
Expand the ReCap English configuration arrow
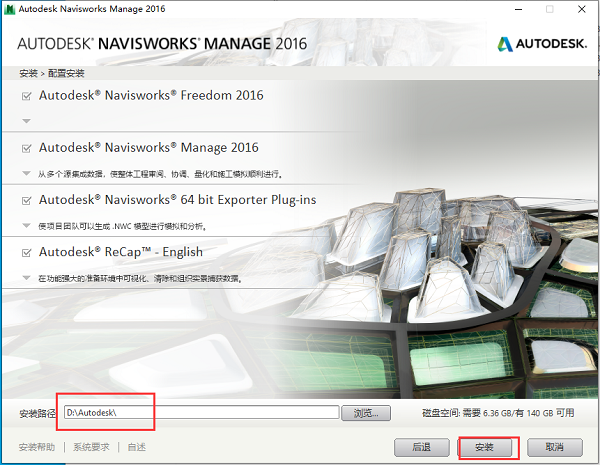[x=26, y=278]
